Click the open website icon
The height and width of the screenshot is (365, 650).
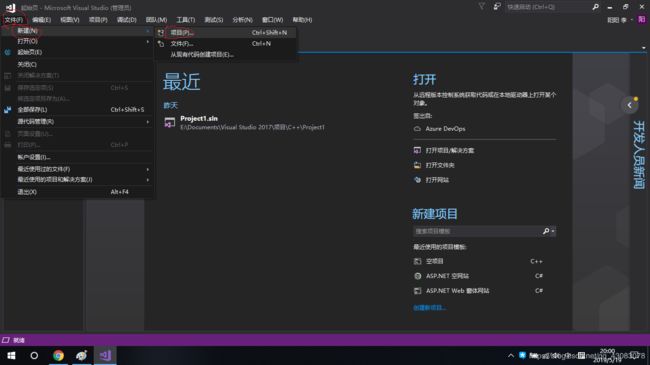click(x=417, y=180)
